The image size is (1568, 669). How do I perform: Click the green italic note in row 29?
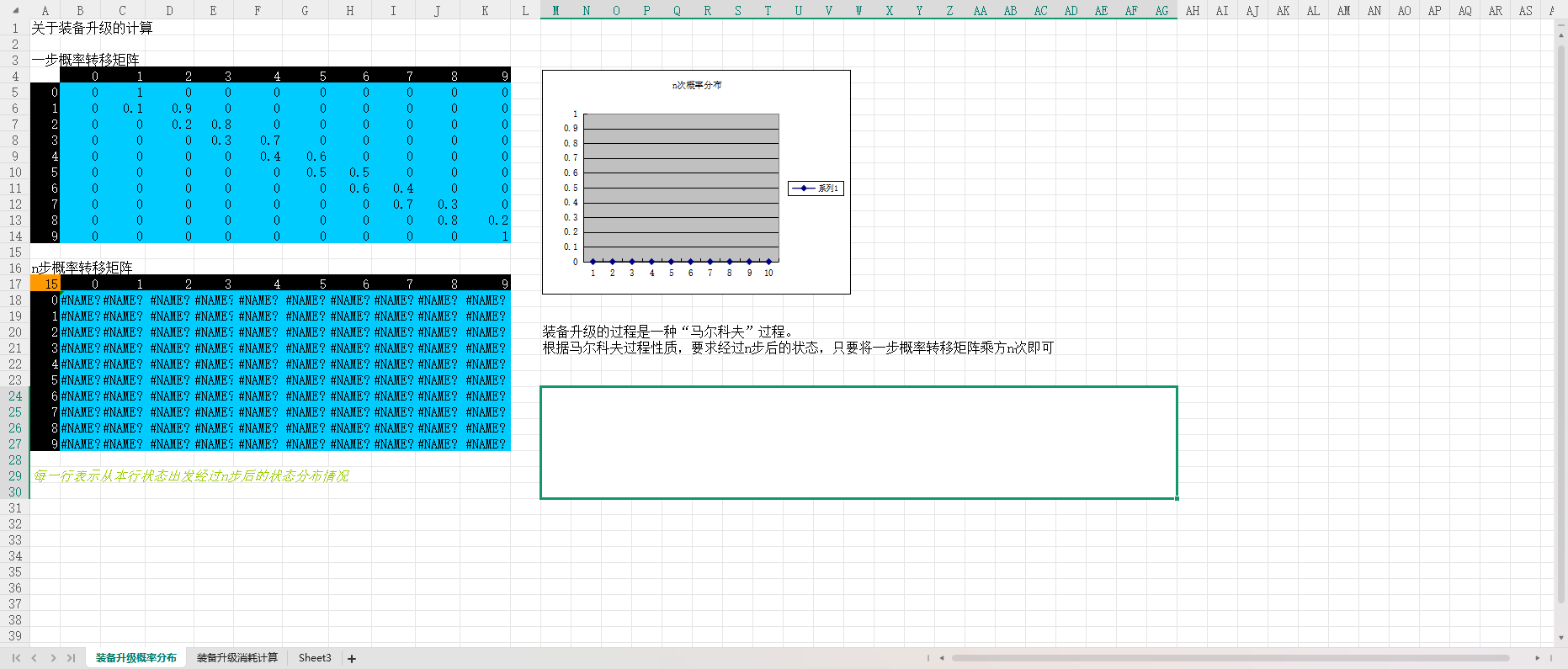[x=191, y=475]
